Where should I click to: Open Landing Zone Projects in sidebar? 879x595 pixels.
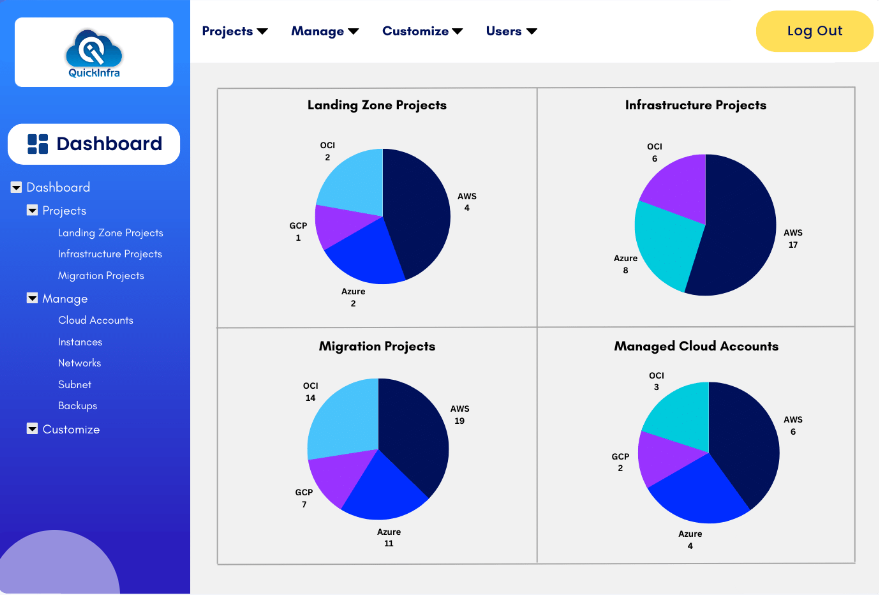[110, 233]
